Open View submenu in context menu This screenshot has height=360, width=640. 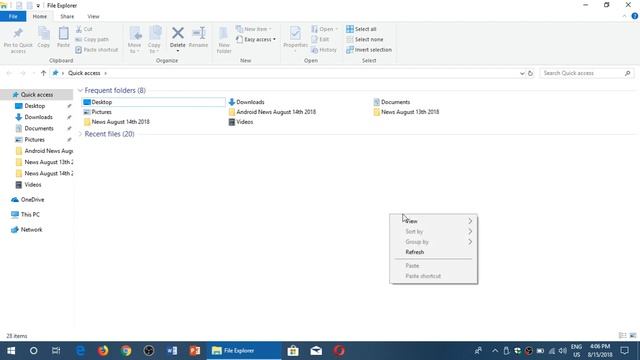click(433, 221)
